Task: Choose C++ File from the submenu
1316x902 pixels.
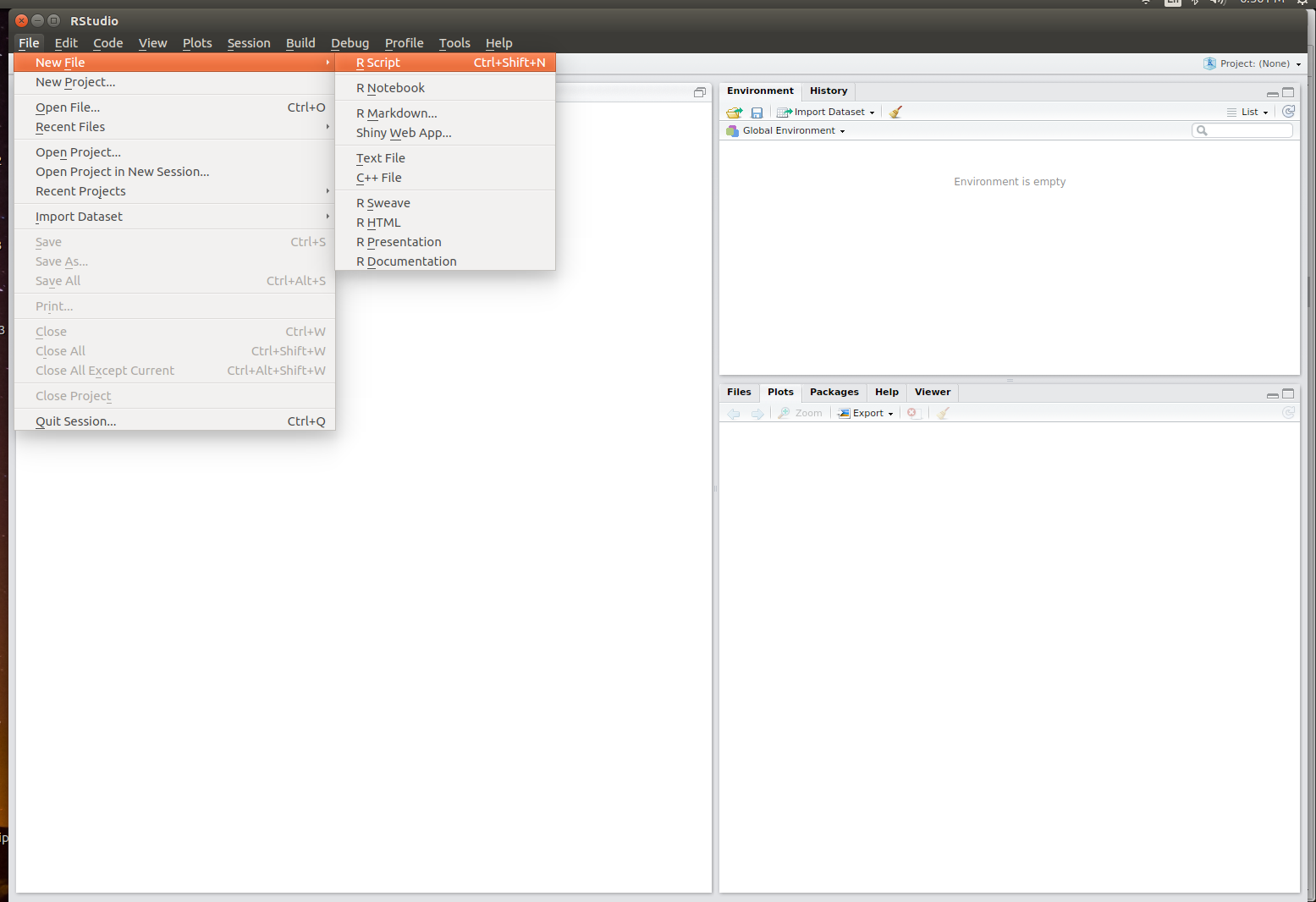Action: (445, 178)
